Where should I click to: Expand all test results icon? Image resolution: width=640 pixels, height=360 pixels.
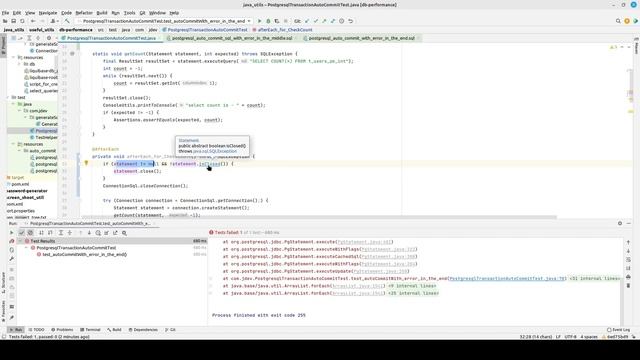[x=61, y=233]
